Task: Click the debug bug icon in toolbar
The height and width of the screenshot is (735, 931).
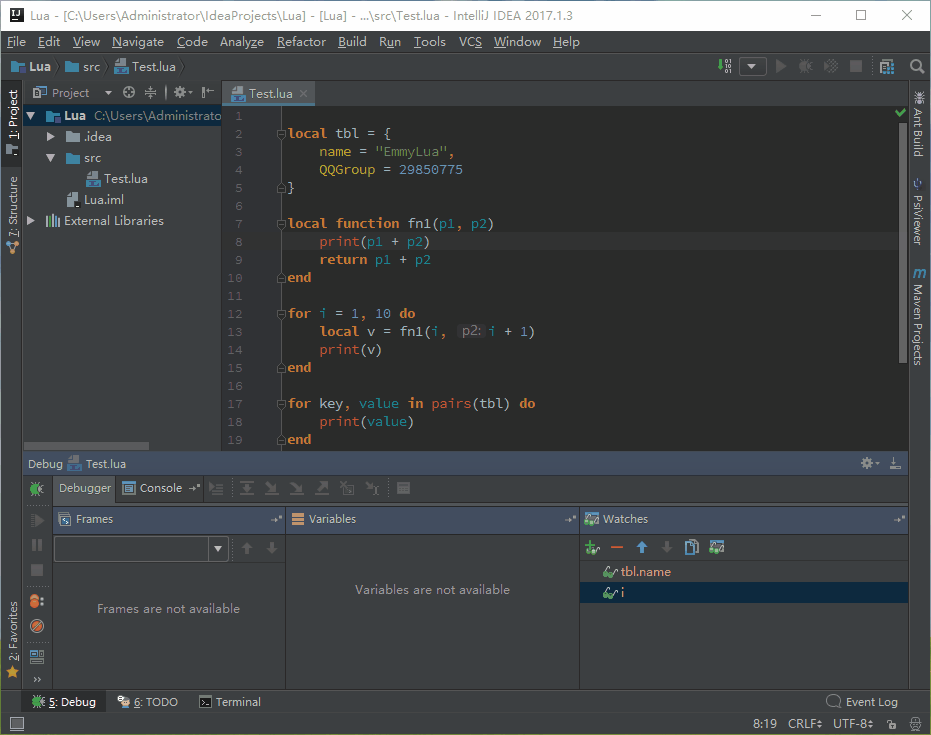Action: [804, 66]
